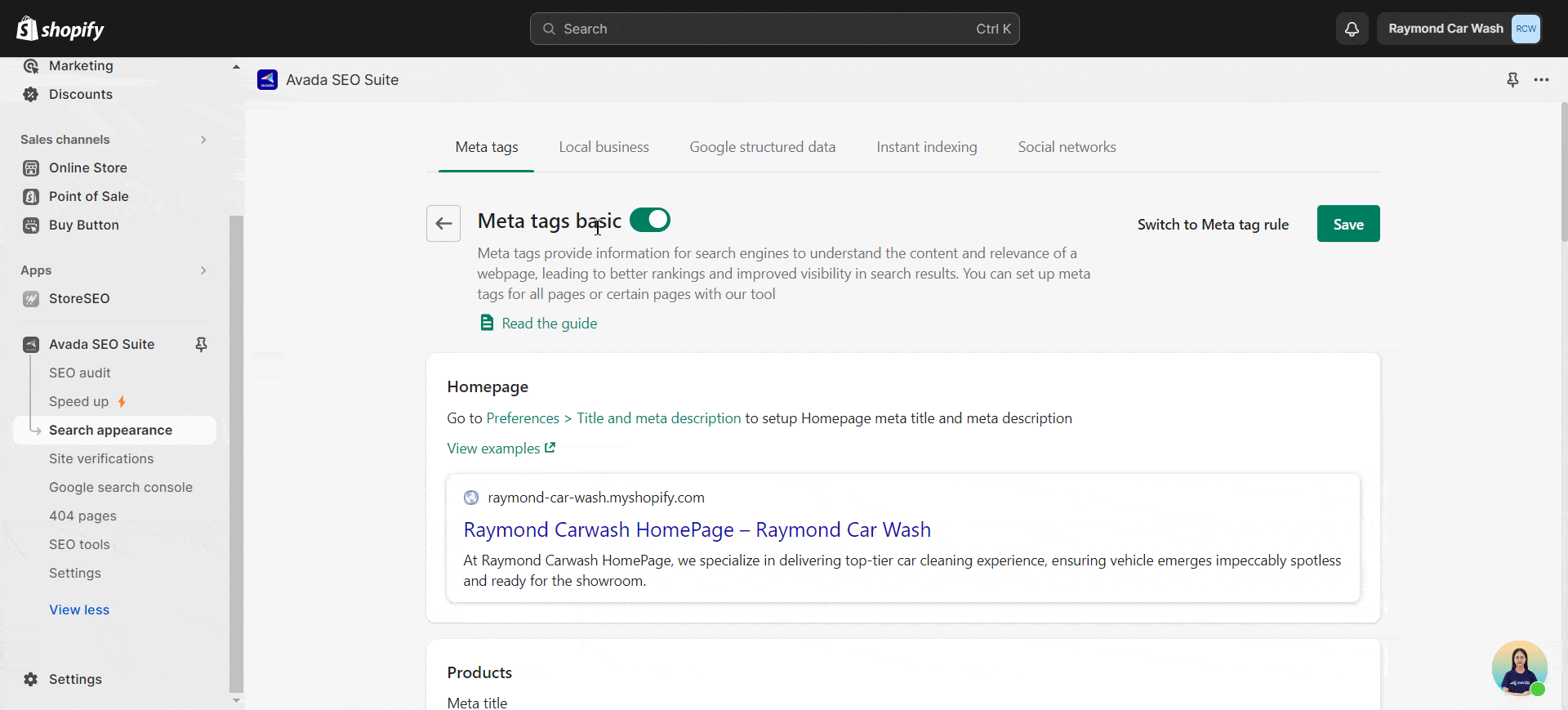The image size is (1568, 710).
Task: Click the Point of Sale icon
Action: point(31,196)
